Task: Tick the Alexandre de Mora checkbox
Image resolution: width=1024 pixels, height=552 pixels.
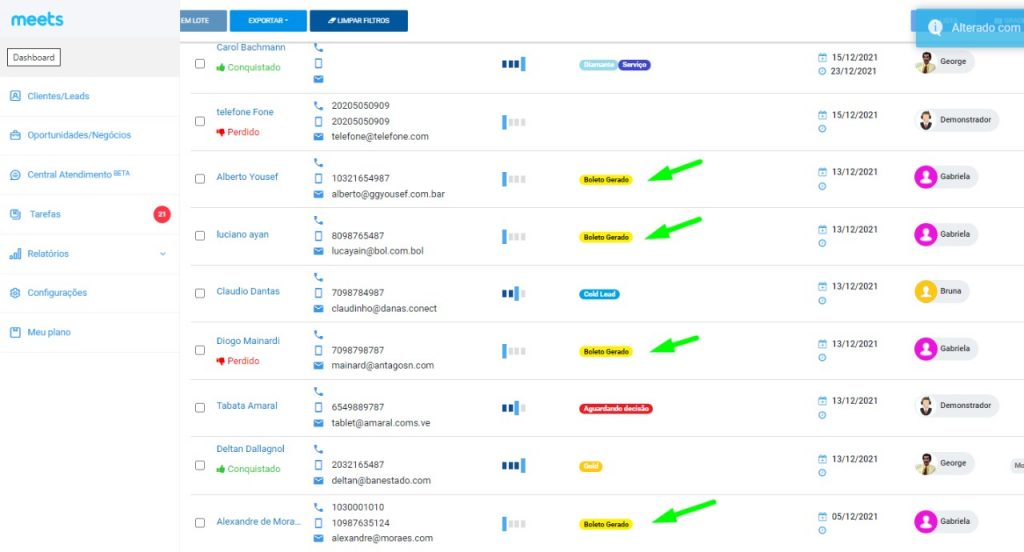Action: point(200,523)
